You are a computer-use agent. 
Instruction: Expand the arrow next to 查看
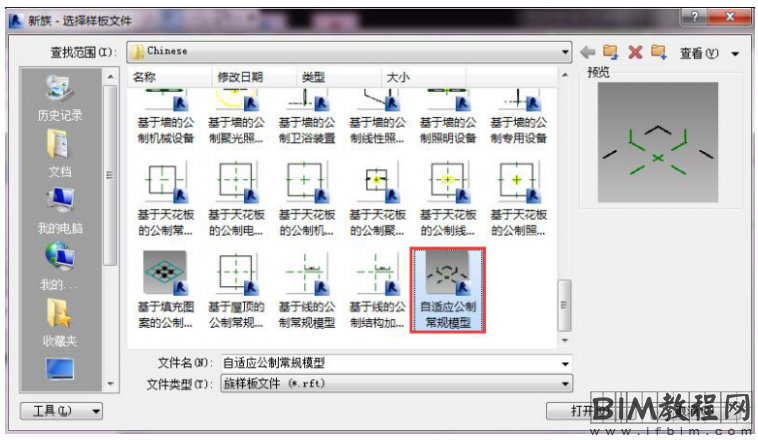point(735,53)
